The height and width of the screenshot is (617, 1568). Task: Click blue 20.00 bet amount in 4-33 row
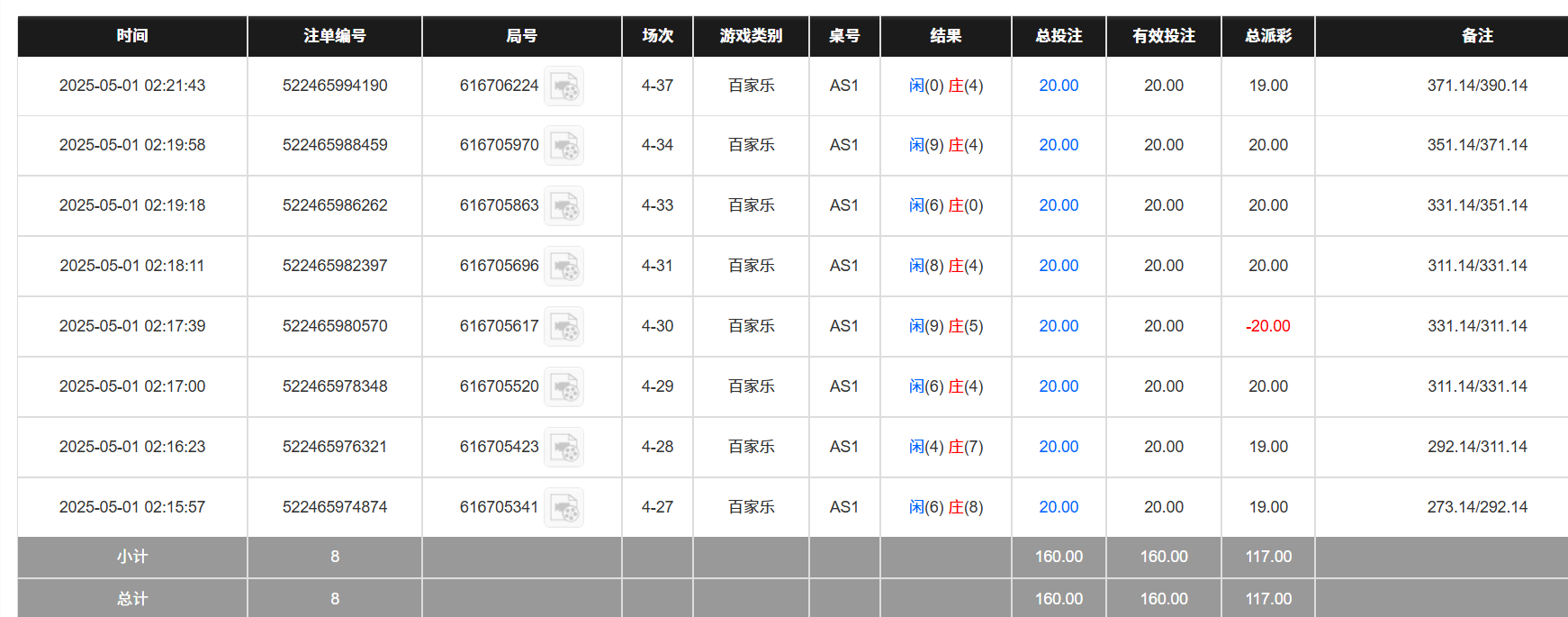pos(1059,205)
